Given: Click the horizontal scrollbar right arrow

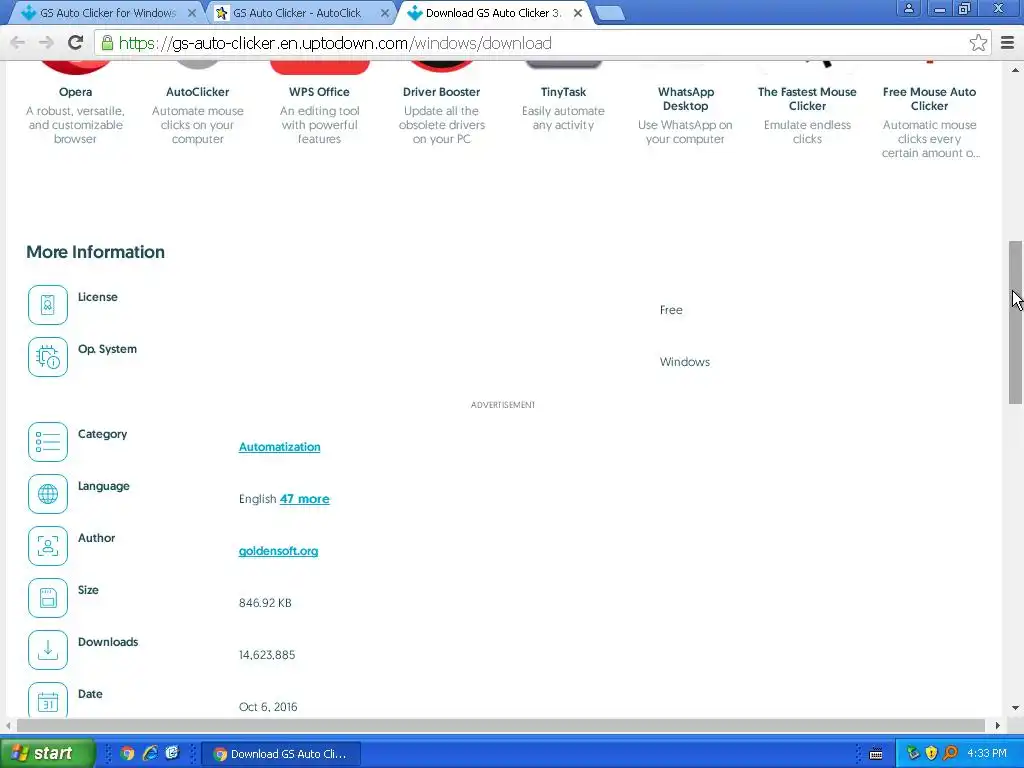Looking at the screenshot, I should tap(997, 726).
